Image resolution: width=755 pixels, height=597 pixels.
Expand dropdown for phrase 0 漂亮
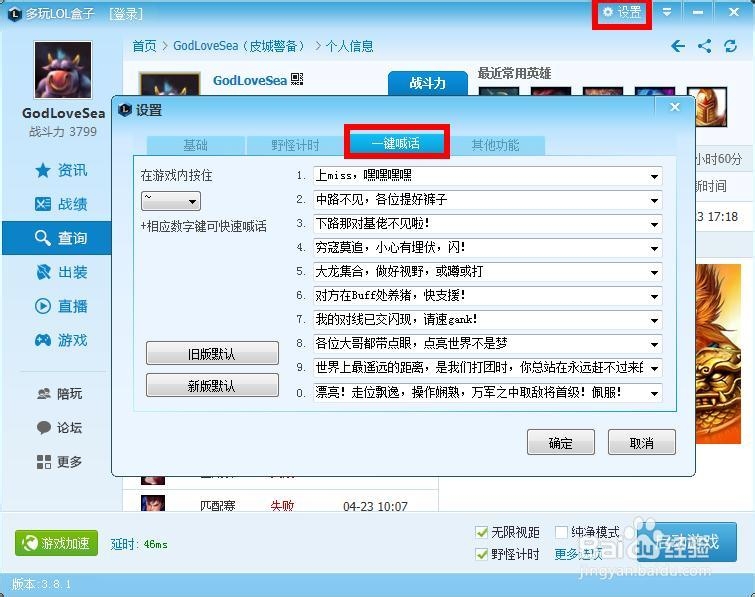(x=654, y=393)
